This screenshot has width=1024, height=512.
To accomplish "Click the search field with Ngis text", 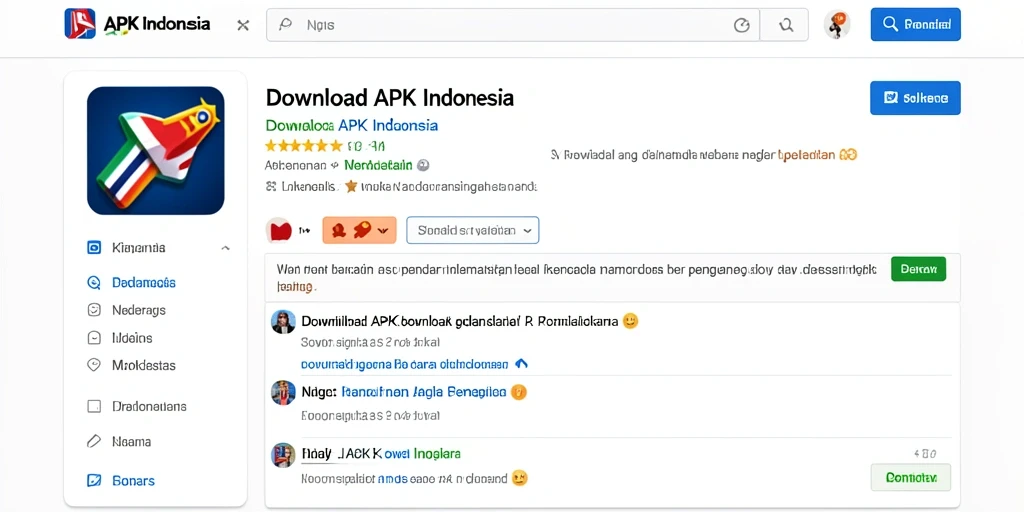I will pos(513,25).
